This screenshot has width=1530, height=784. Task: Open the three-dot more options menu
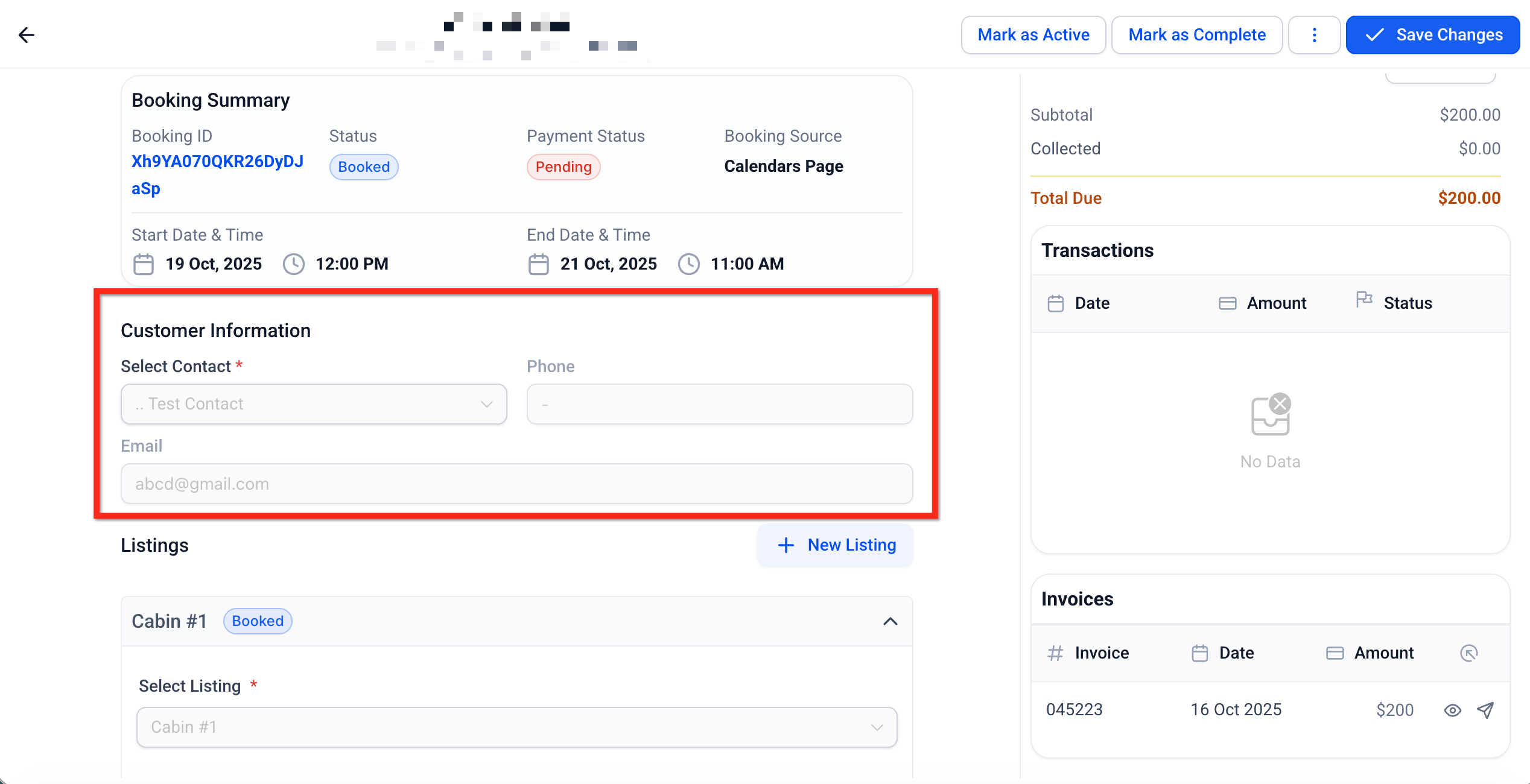click(x=1314, y=35)
